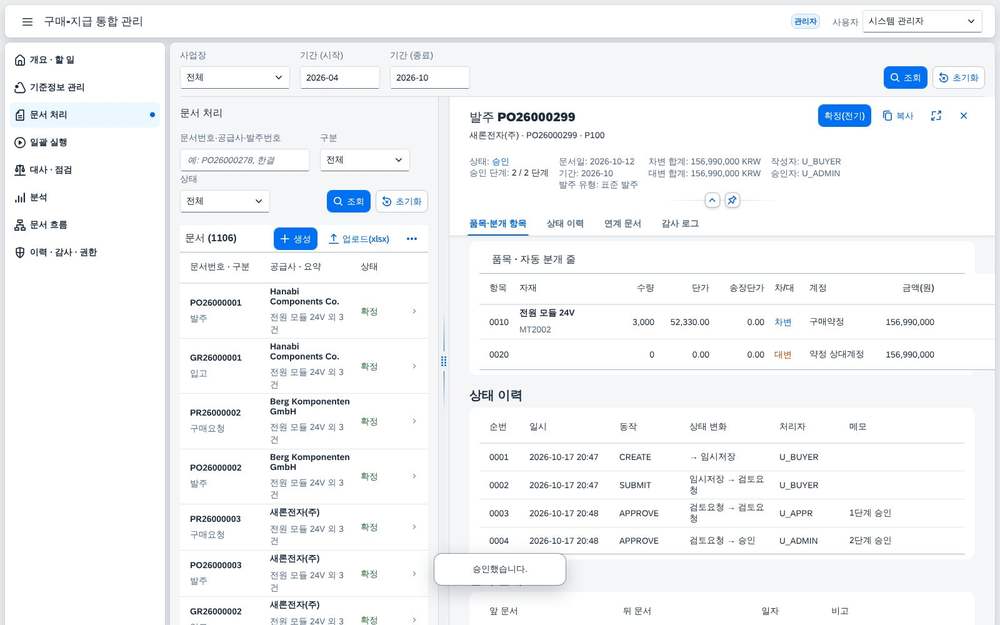Click 초기화 button in 문서 처리 panel
Viewport: 1000px width, 625px height.
[x=402, y=202]
